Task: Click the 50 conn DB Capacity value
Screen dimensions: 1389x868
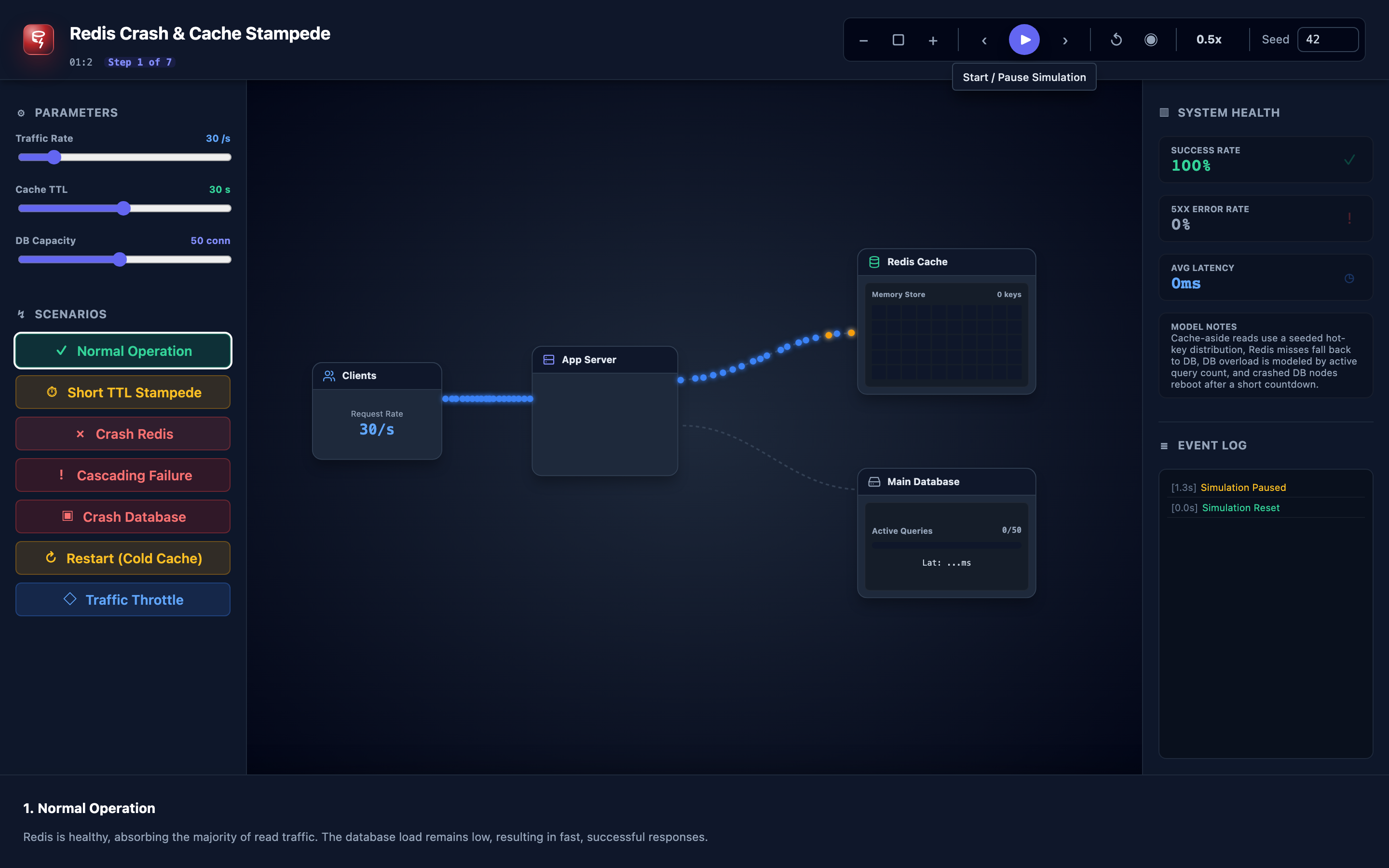Action: (210, 241)
